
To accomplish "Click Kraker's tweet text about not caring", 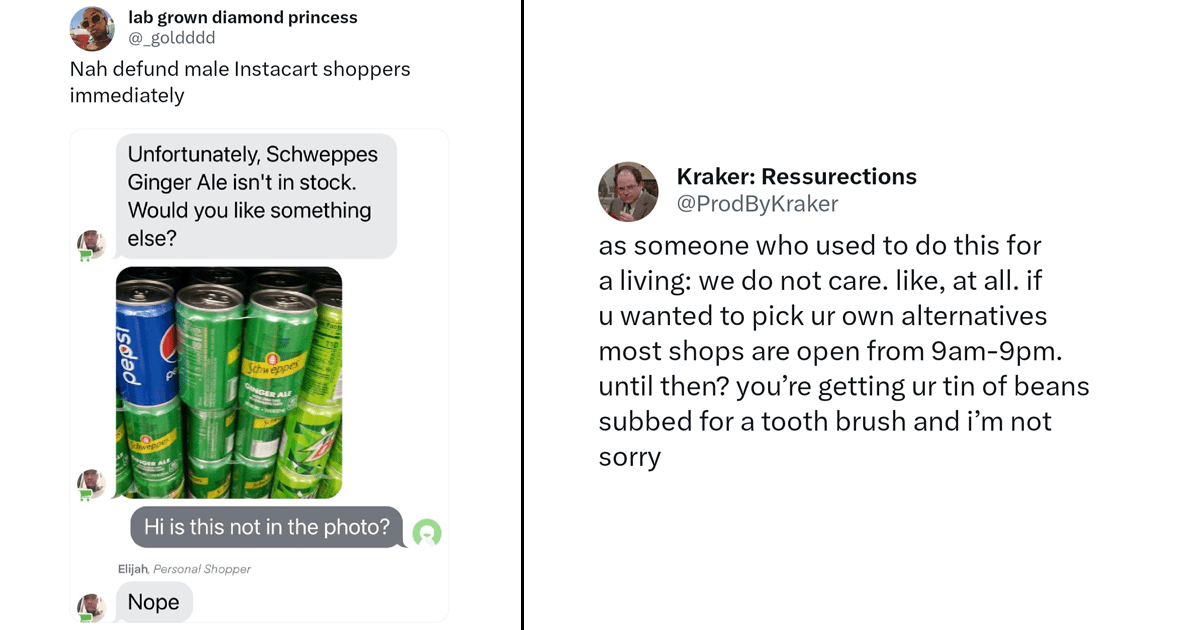I will point(843,351).
